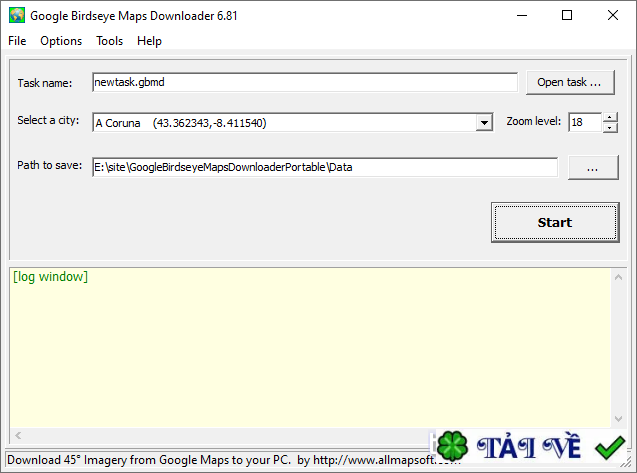The height and width of the screenshot is (473, 637).
Task: Click the Task name: label
Action: click(x=45, y=83)
